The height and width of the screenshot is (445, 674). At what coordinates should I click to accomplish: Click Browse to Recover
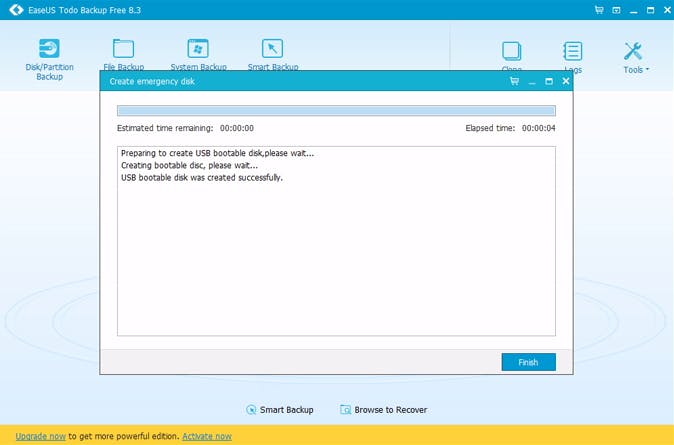(x=383, y=410)
